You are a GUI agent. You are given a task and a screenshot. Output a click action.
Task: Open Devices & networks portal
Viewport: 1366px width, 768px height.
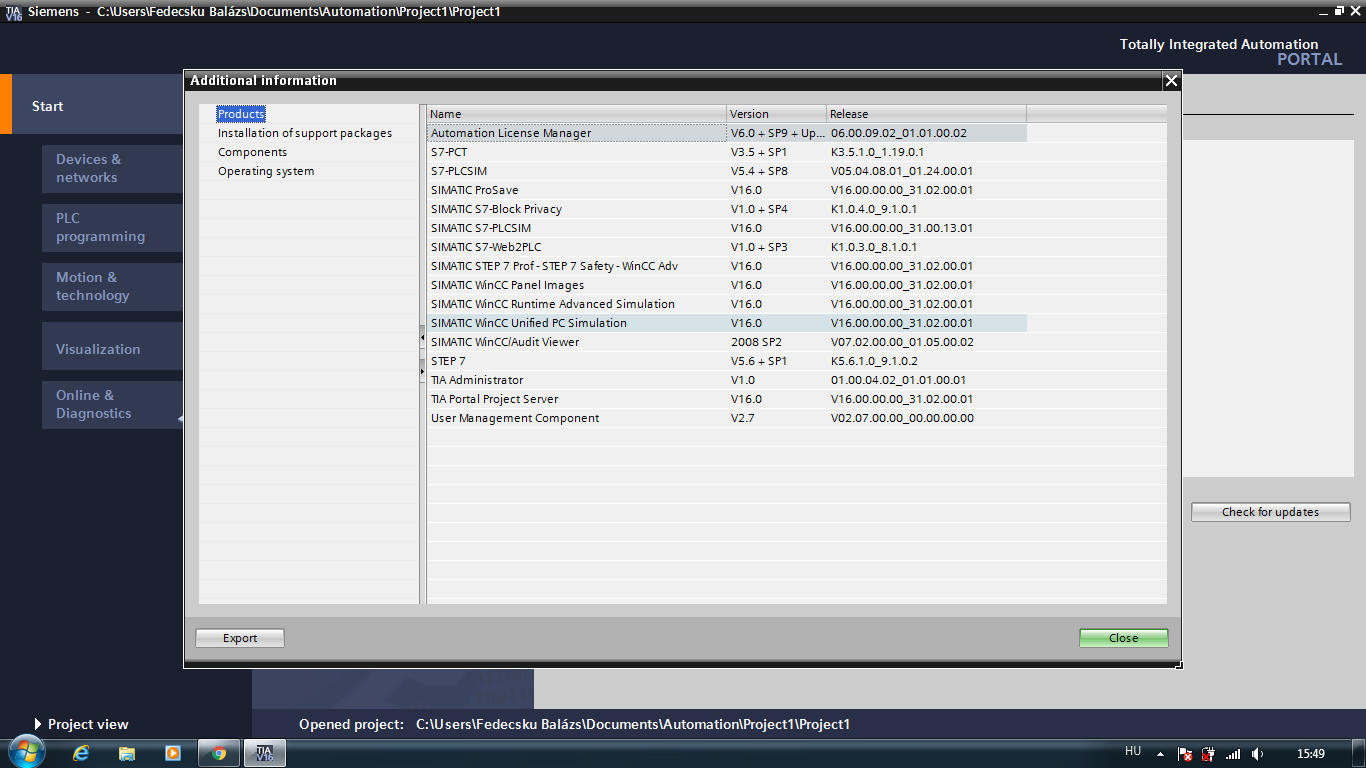(x=112, y=168)
